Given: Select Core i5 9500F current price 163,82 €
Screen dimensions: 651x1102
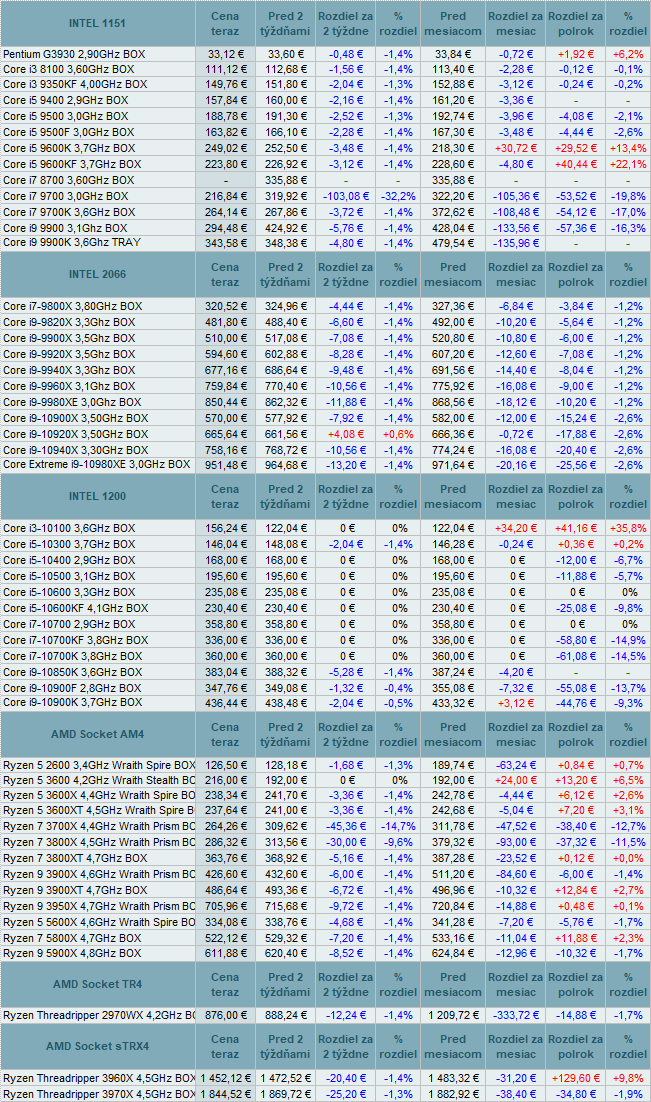Looking at the screenshot, I should click(225, 132).
